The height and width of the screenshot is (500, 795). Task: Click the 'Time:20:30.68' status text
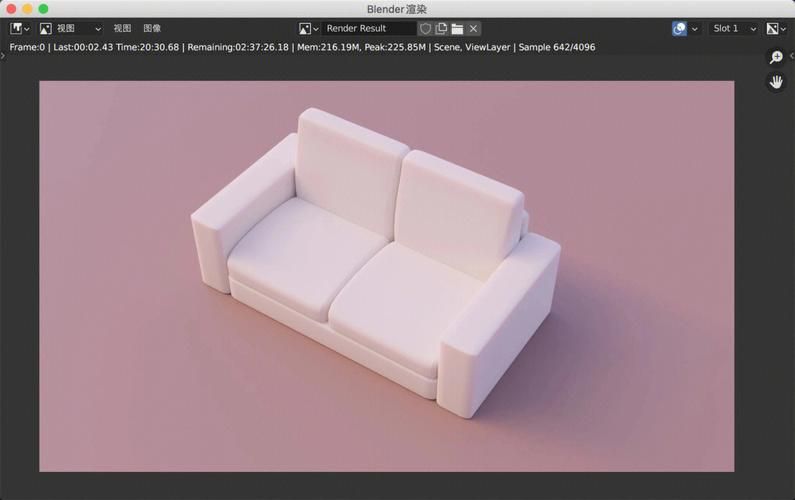(x=148, y=47)
